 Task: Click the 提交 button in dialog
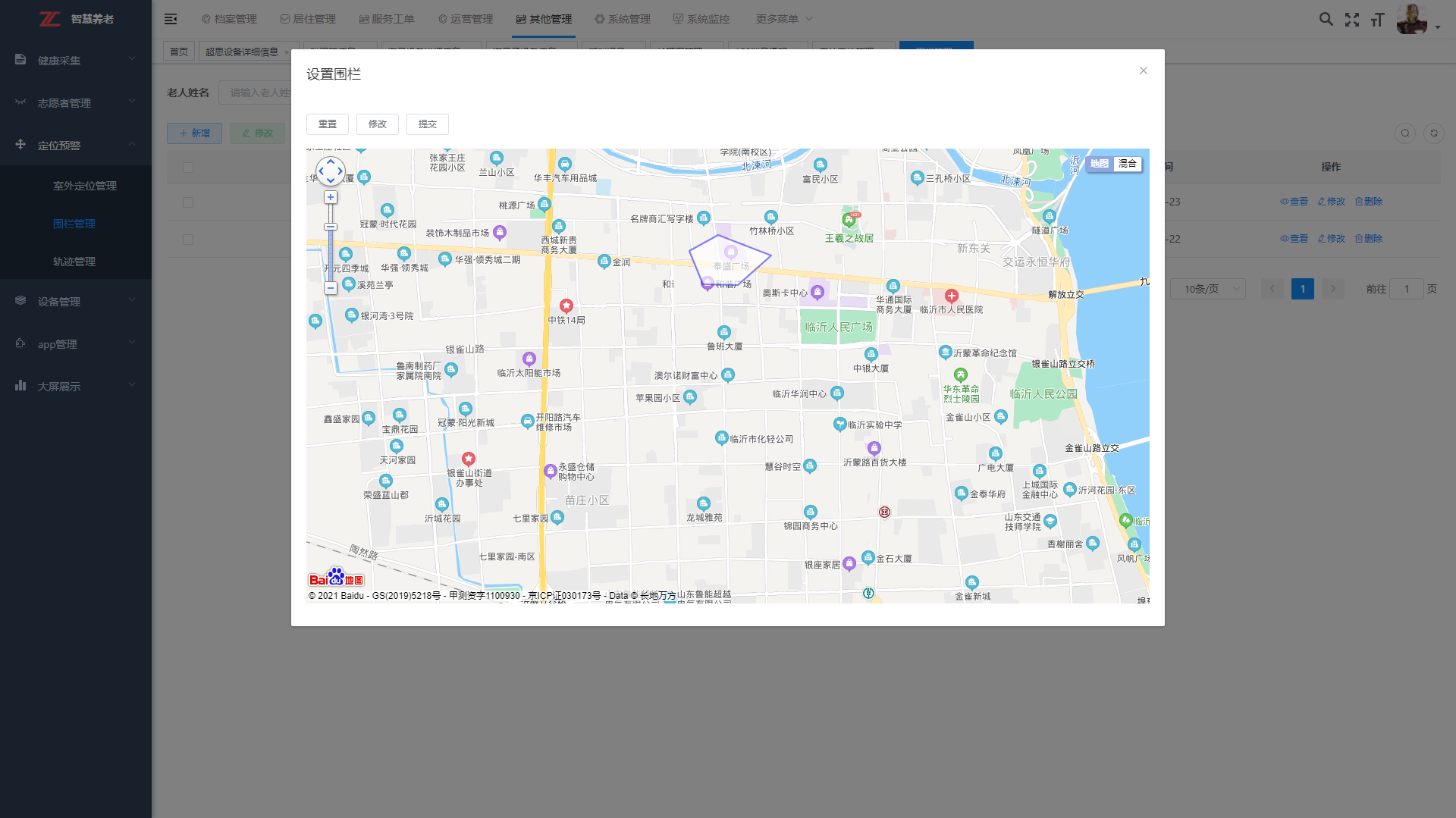(428, 124)
